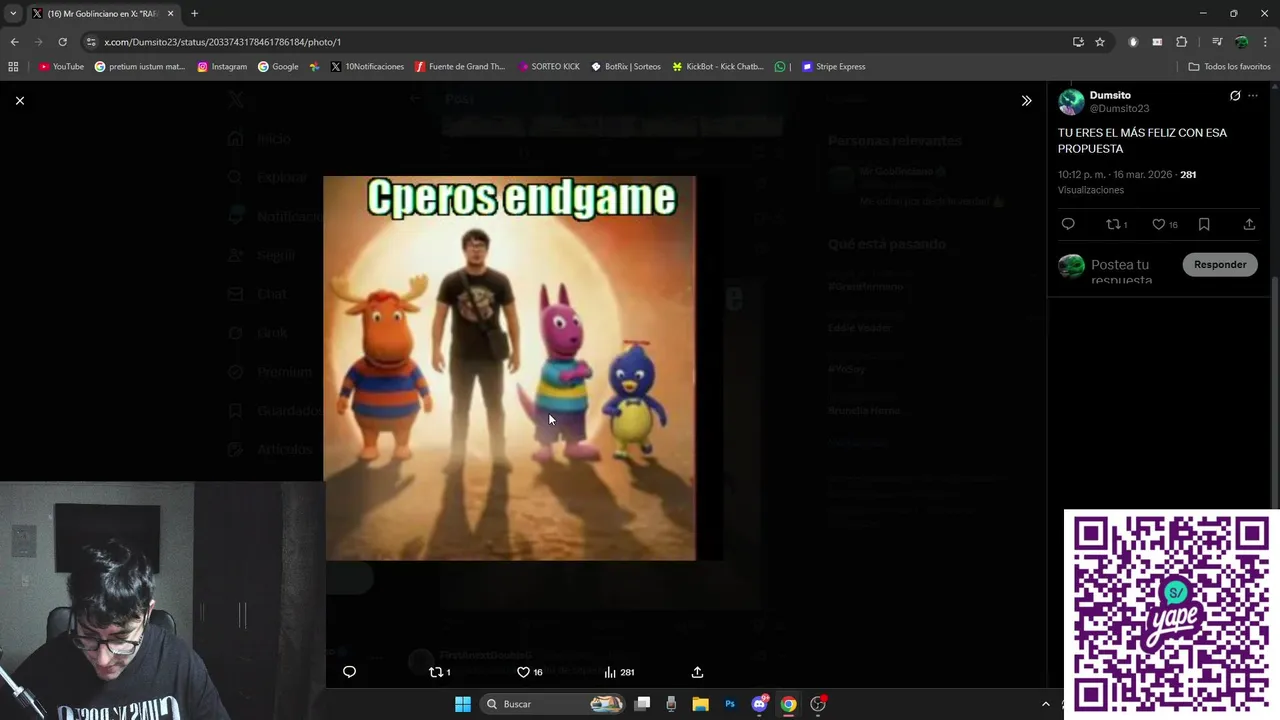Open 'Todos los favoritos' folder
The height and width of the screenshot is (720, 1280).
[x=1229, y=67]
